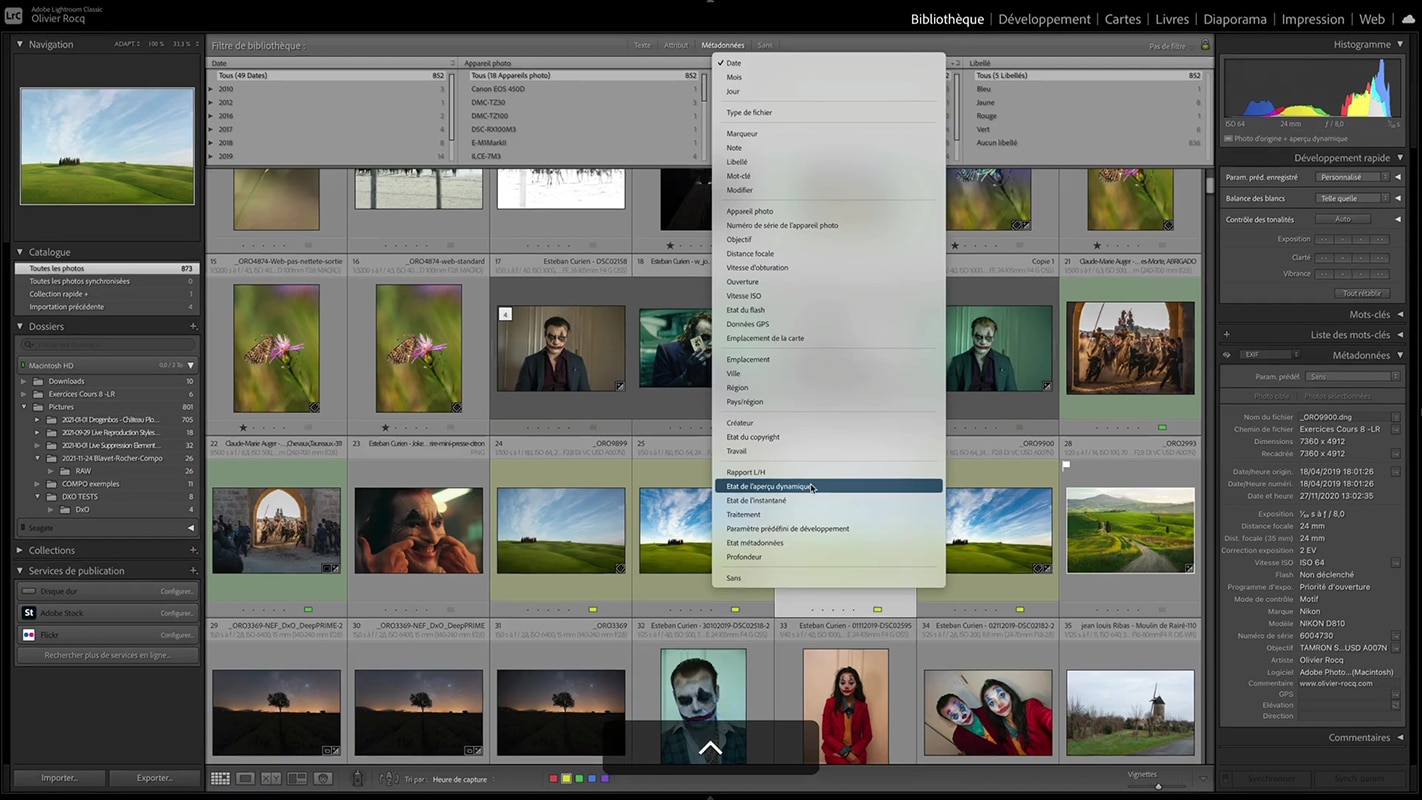Open Compare XY view
The height and width of the screenshot is (800, 1422).
coord(271,778)
